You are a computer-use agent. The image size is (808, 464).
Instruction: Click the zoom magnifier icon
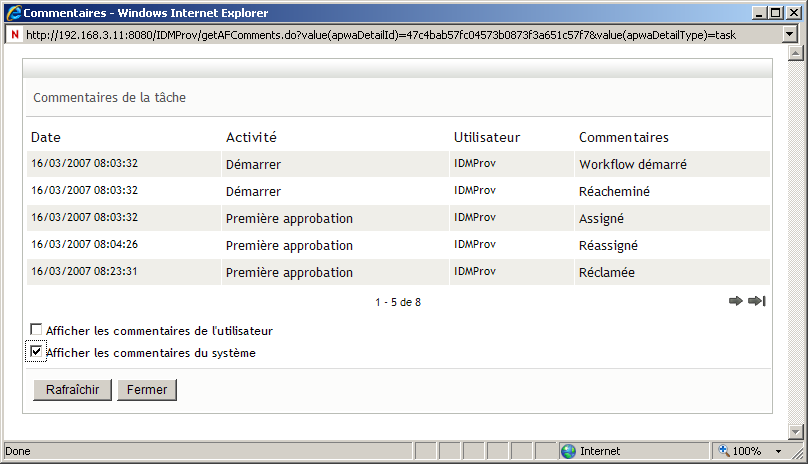(x=723, y=451)
